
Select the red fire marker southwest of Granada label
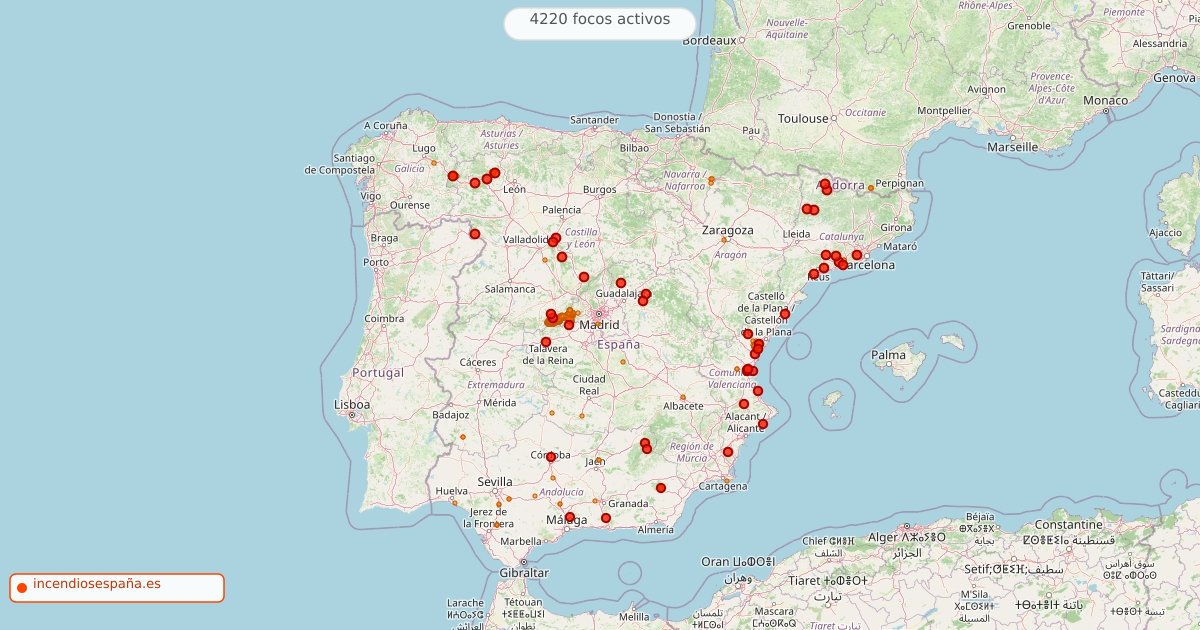tap(606, 518)
